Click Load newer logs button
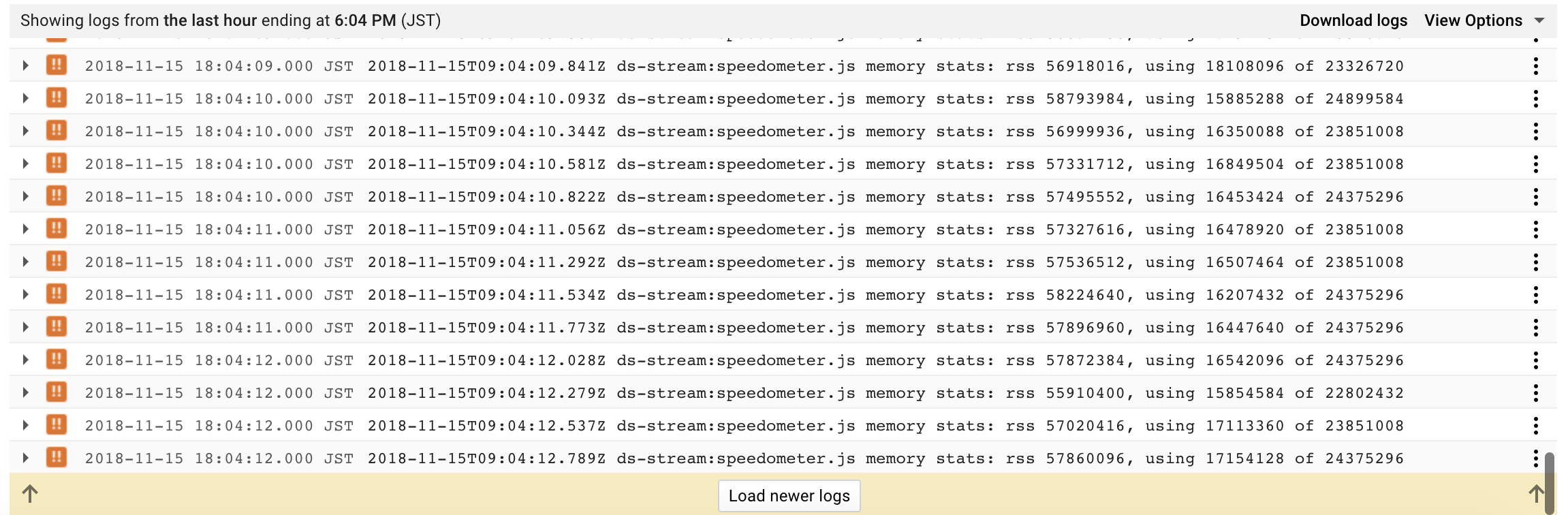 789,496
